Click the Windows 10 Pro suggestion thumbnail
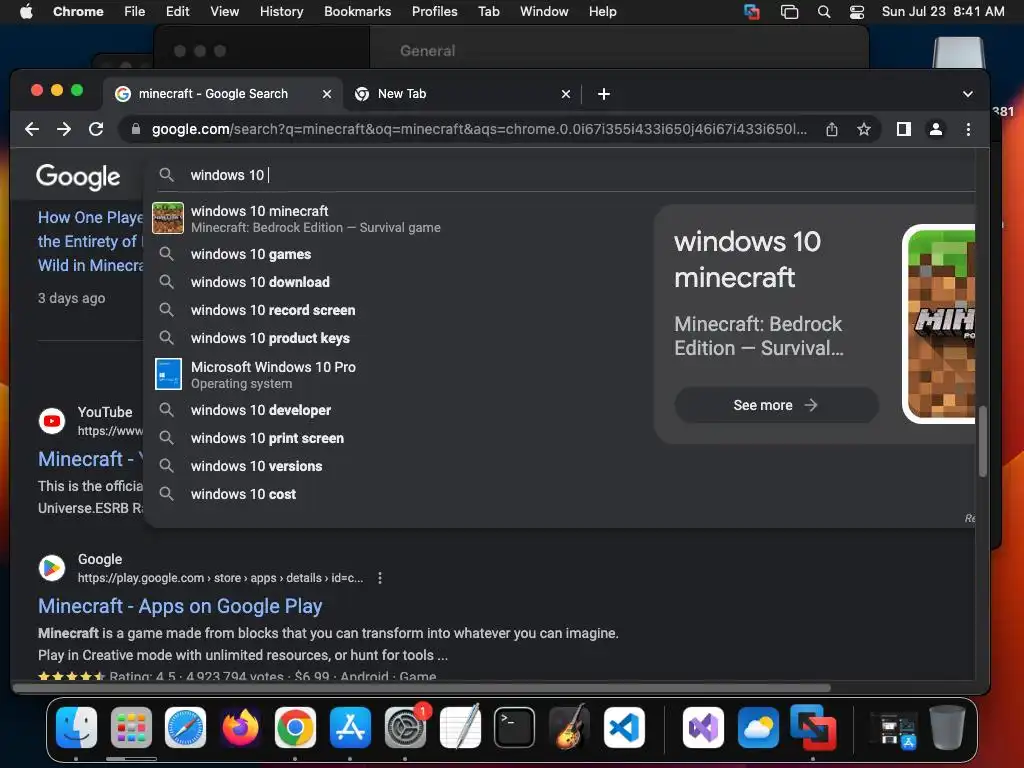1024x768 pixels. 168,374
